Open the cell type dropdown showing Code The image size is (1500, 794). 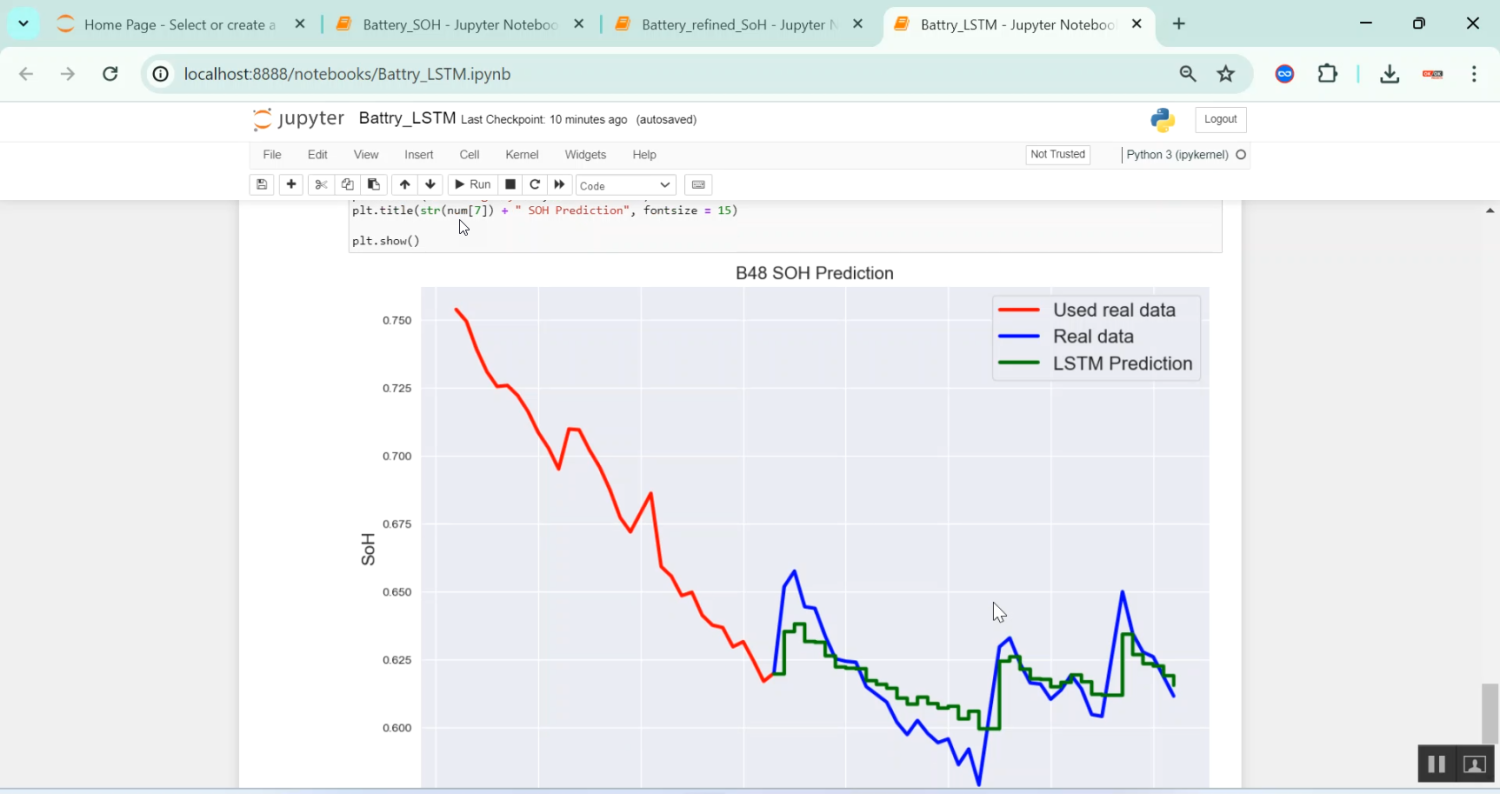click(624, 184)
